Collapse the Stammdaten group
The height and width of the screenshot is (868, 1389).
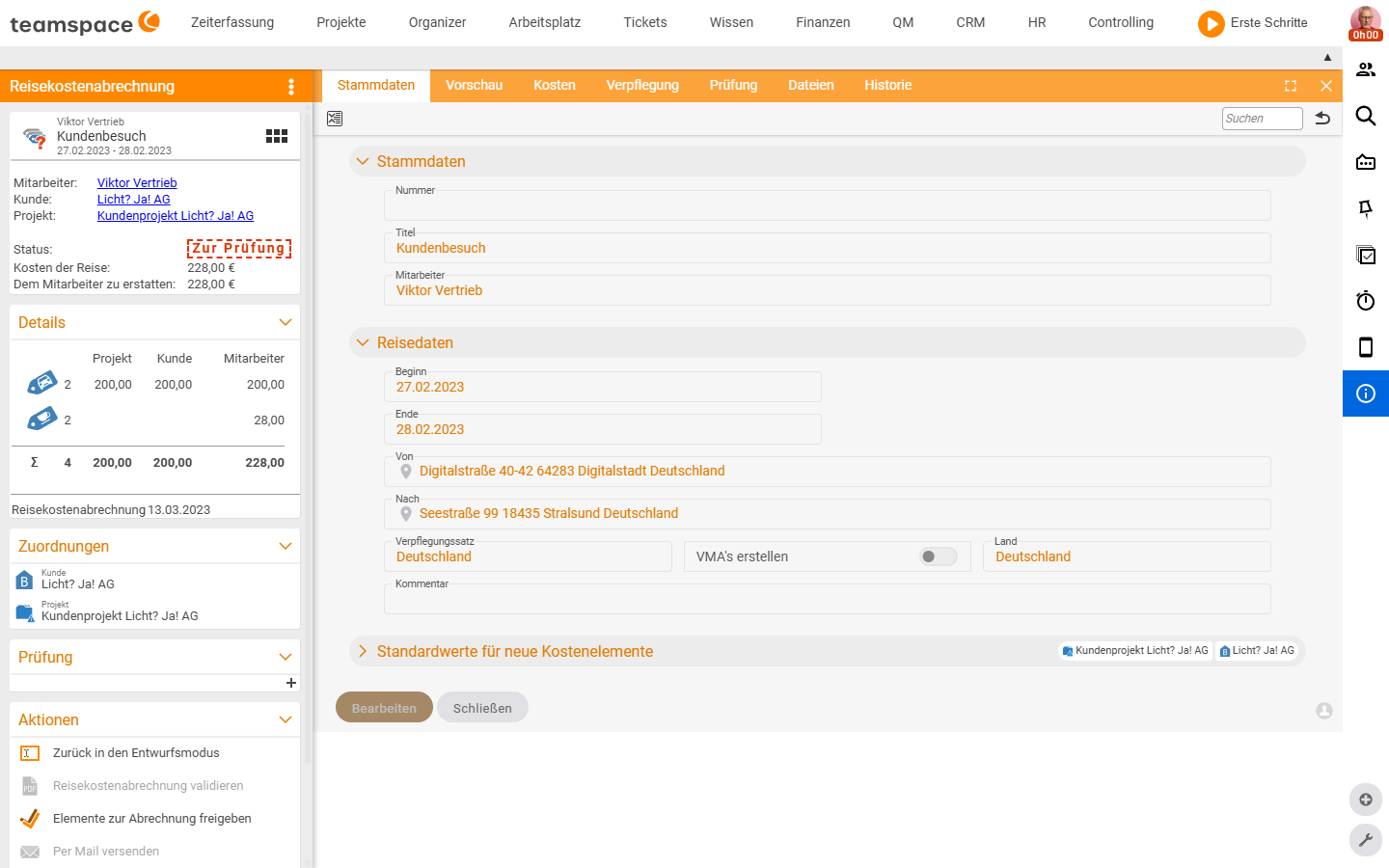[363, 162]
